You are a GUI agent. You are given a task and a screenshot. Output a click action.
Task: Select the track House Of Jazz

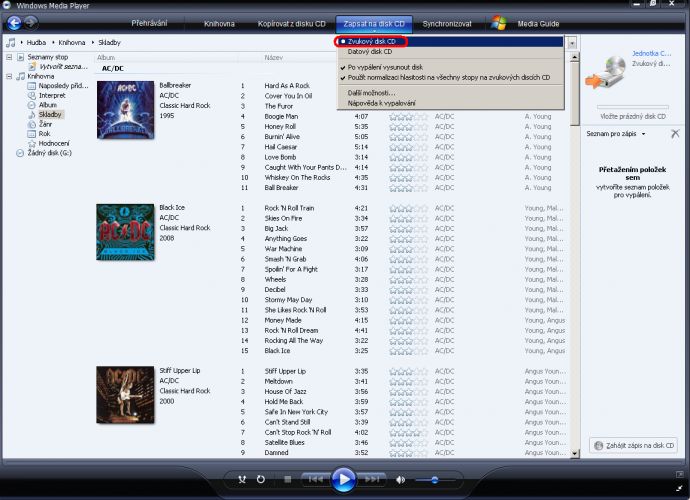point(285,392)
